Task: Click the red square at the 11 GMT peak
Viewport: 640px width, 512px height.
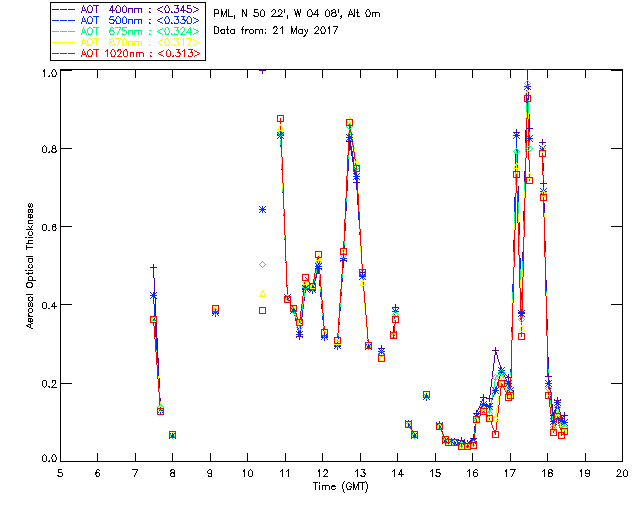Action: (280, 119)
